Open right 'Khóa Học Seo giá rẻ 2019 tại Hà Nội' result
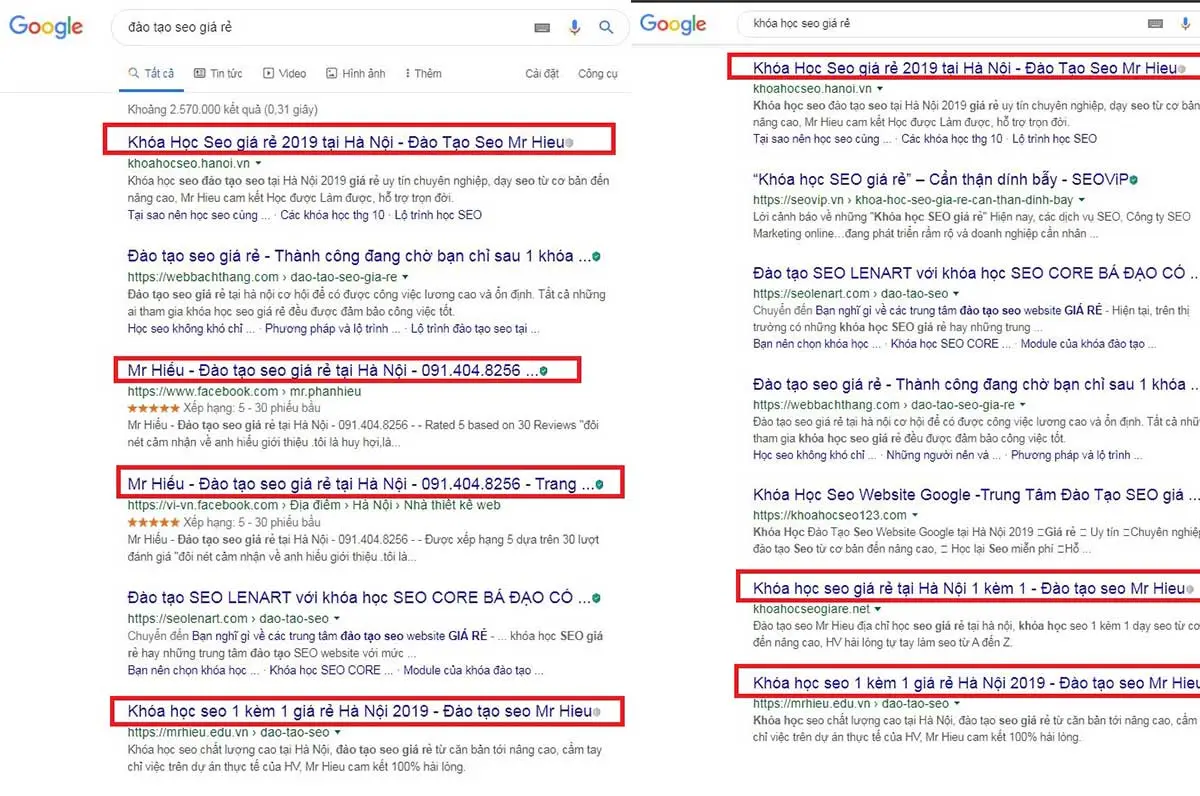 click(x=965, y=68)
